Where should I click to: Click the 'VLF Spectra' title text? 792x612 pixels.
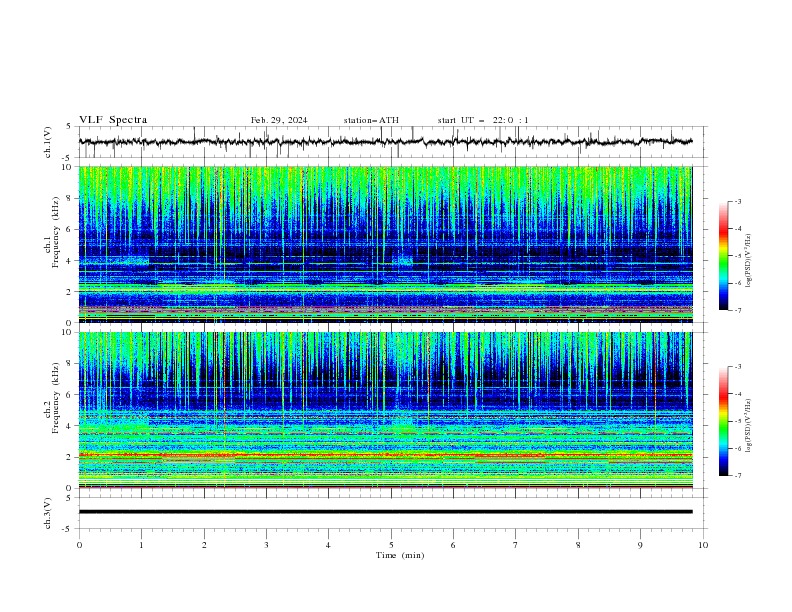click(113, 120)
